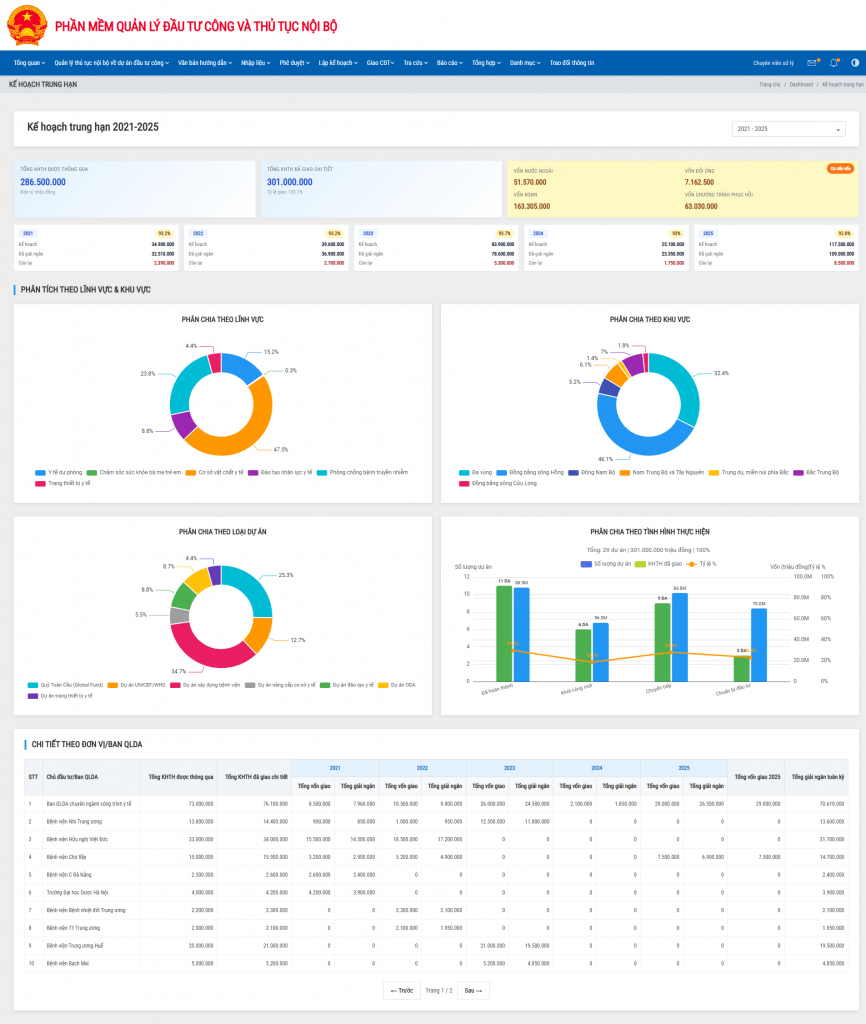Toggle the dark mode contrast icon
Image resolution: width=866 pixels, height=1024 pixels.
tap(855, 63)
